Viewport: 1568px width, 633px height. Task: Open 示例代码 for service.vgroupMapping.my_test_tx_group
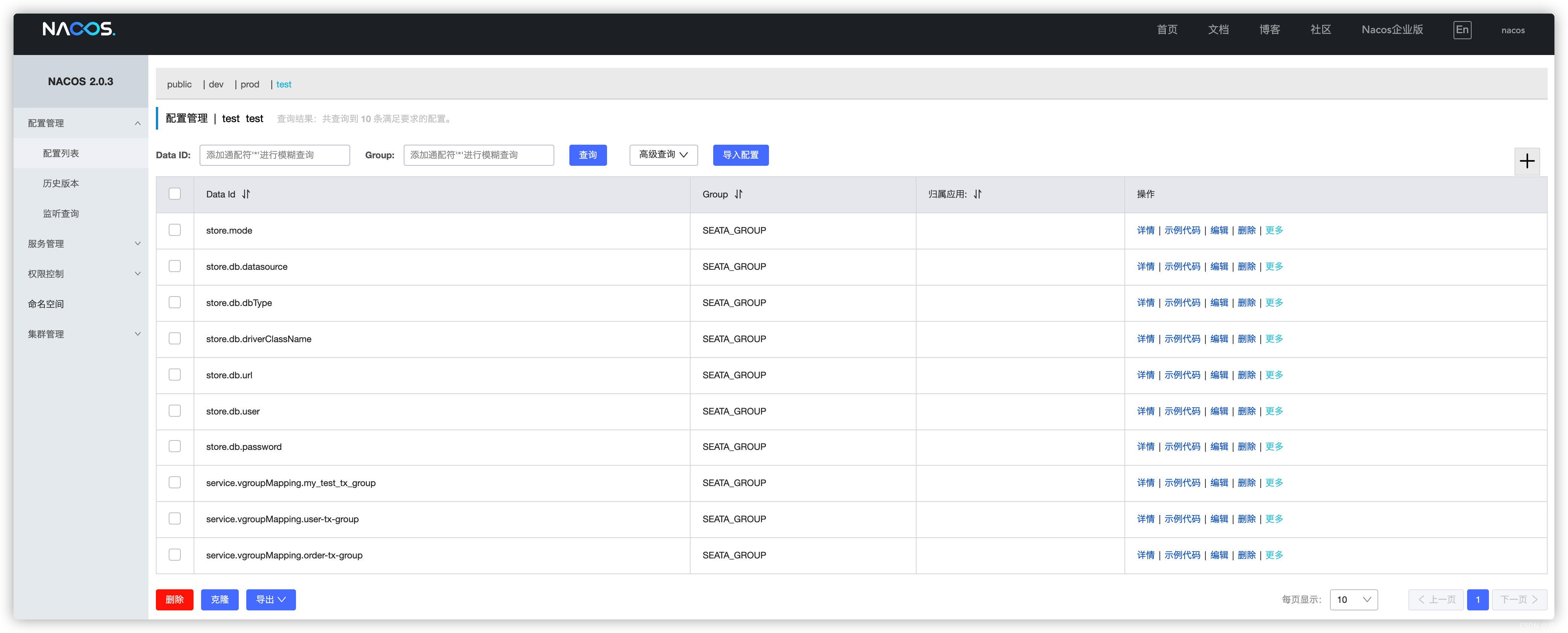[x=1182, y=483]
